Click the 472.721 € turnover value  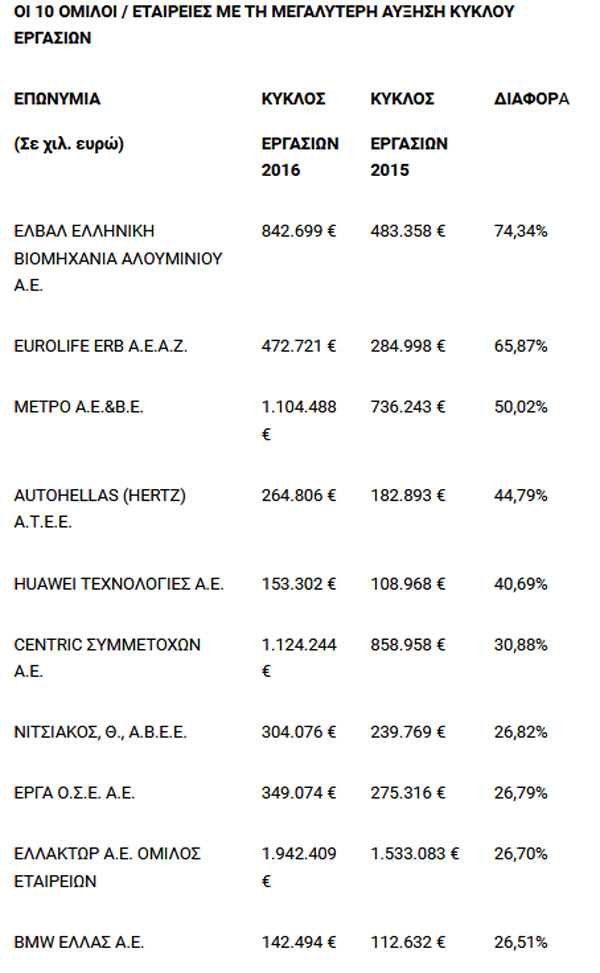pos(299,347)
